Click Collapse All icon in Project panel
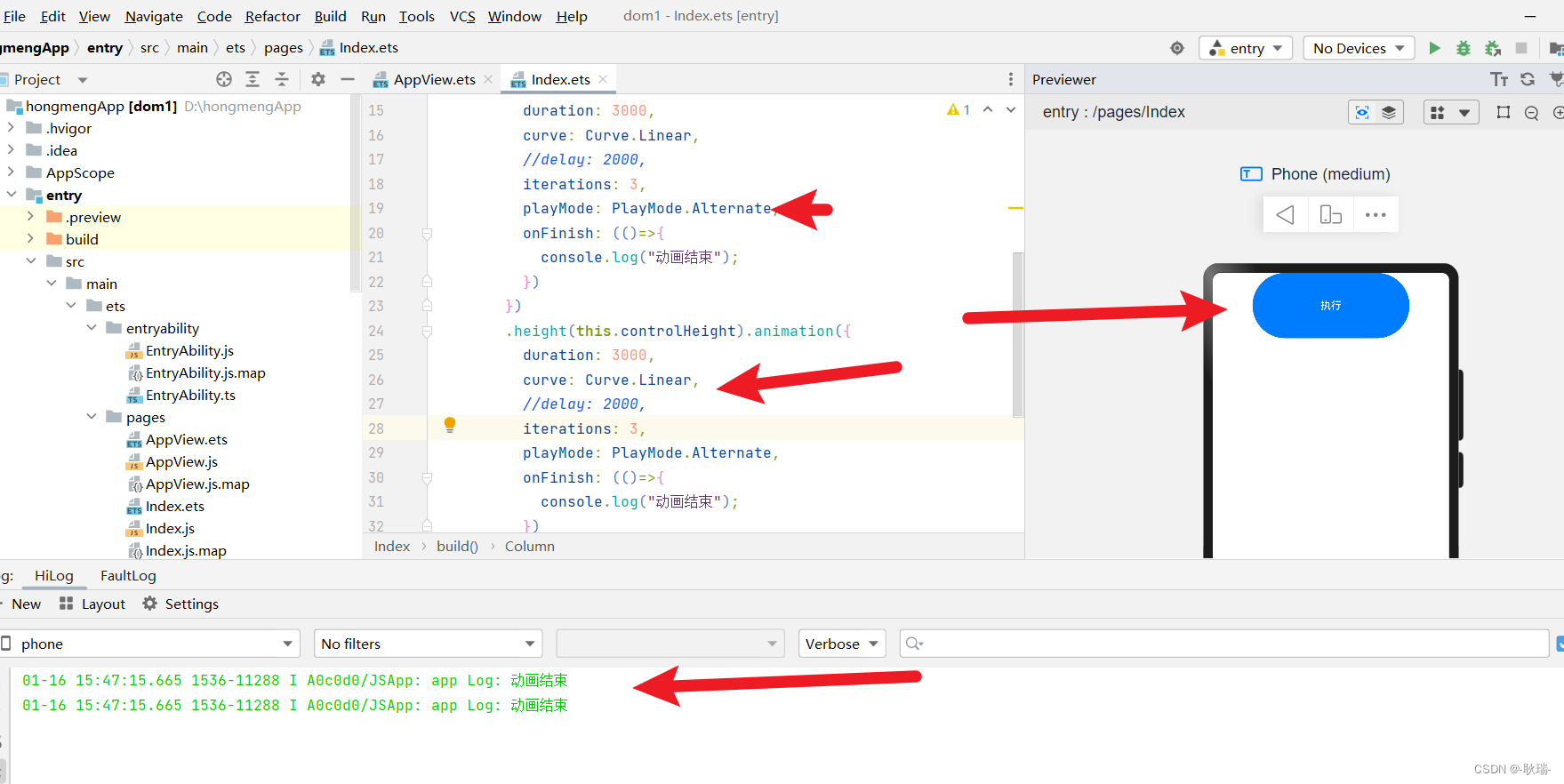Image resolution: width=1564 pixels, height=784 pixels. click(282, 79)
